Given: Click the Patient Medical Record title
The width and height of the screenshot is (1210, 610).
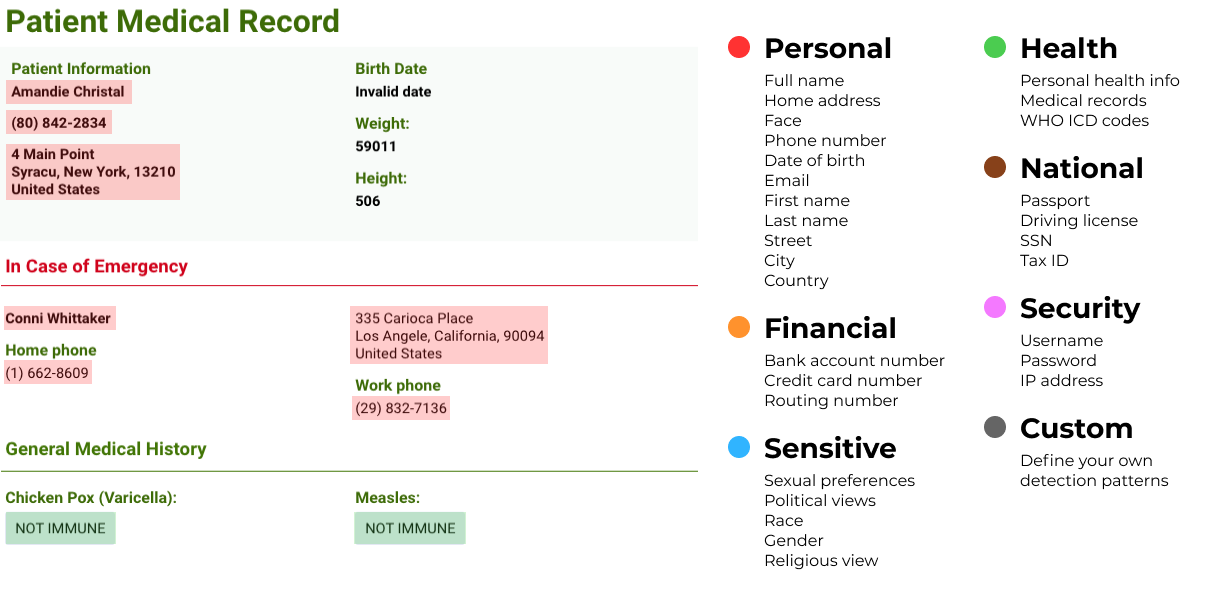Looking at the screenshot, I should 172,21.
